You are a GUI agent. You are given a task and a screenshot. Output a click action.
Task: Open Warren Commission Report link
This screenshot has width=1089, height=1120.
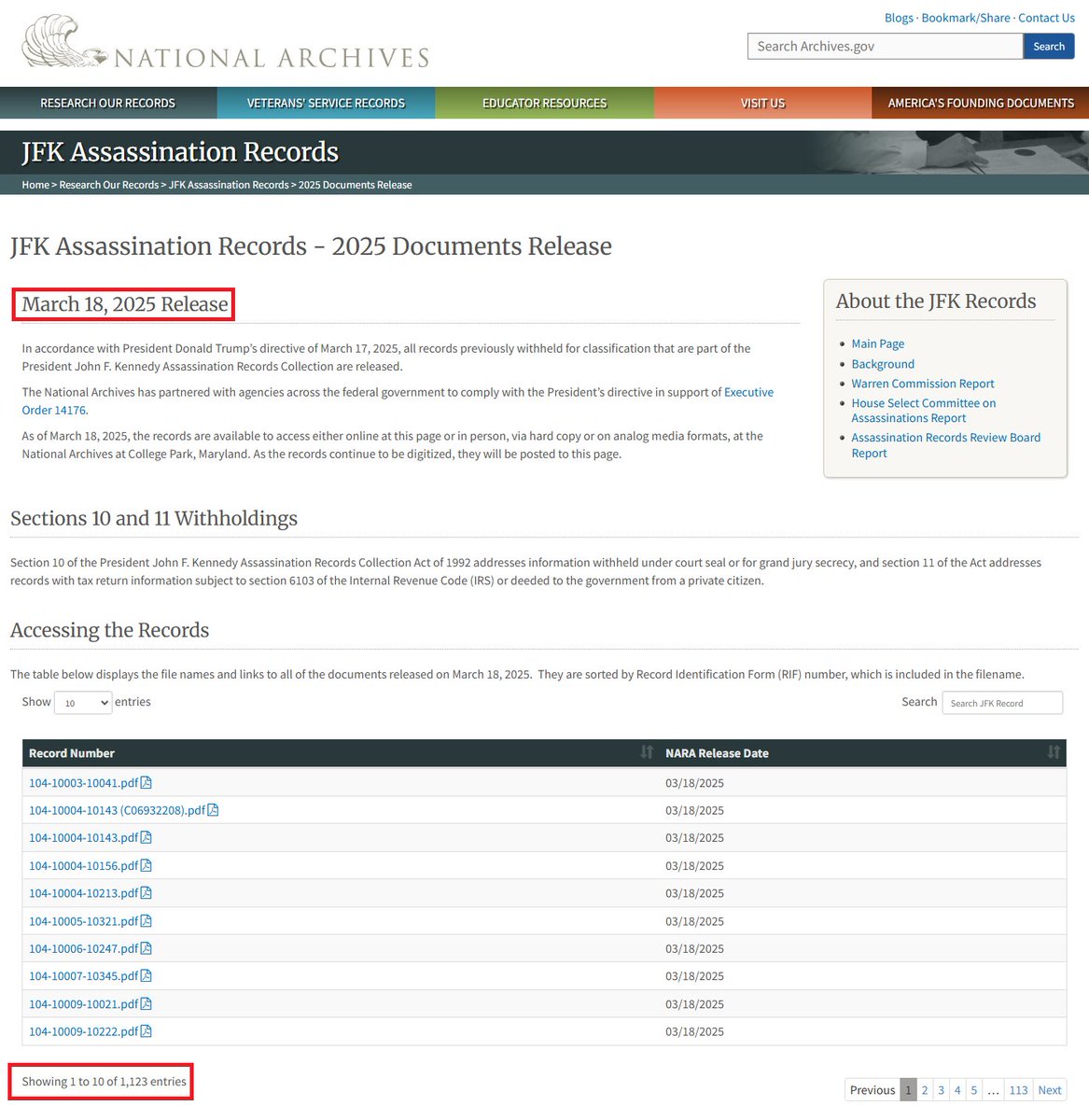[922, 384]
